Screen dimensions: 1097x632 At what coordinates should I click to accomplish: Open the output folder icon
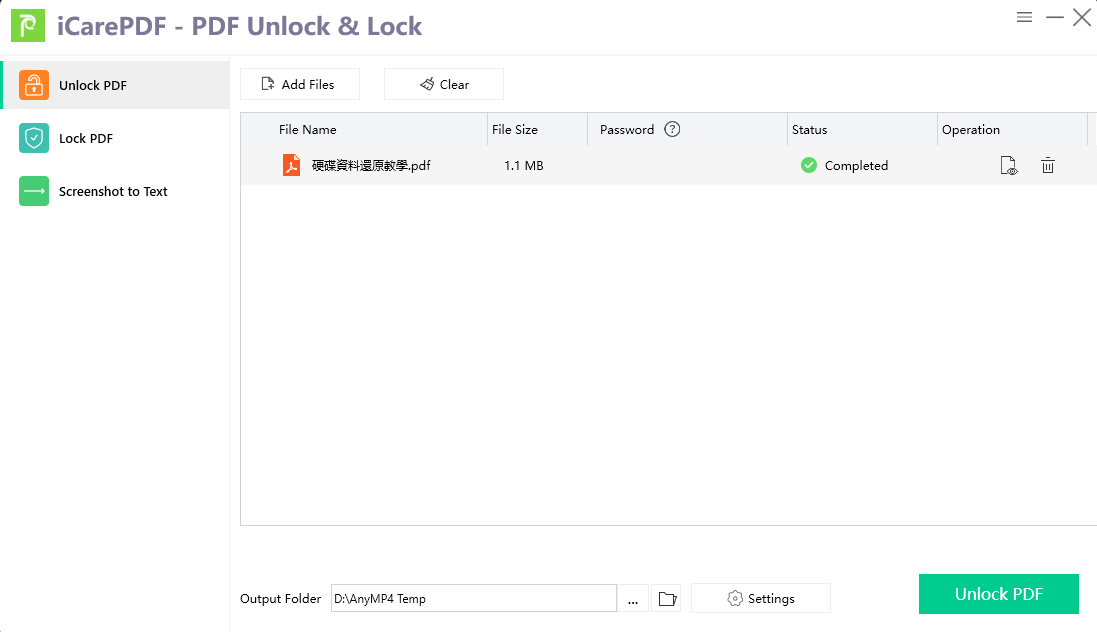666,599
